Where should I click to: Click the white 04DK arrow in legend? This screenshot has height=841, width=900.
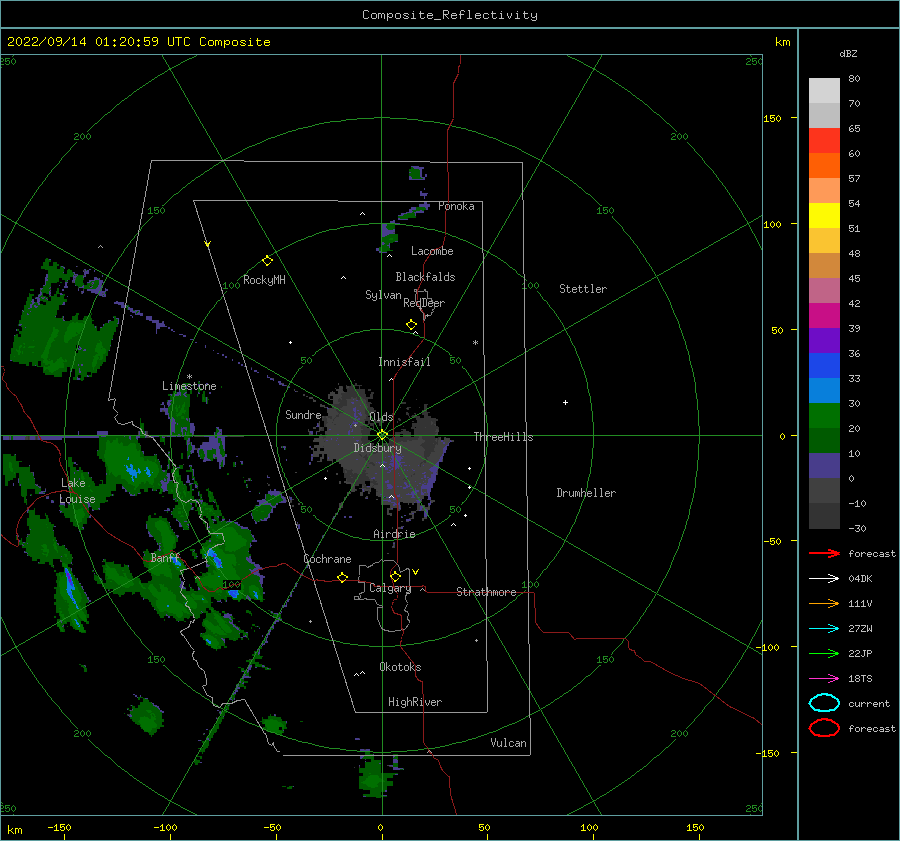point(824,579)
